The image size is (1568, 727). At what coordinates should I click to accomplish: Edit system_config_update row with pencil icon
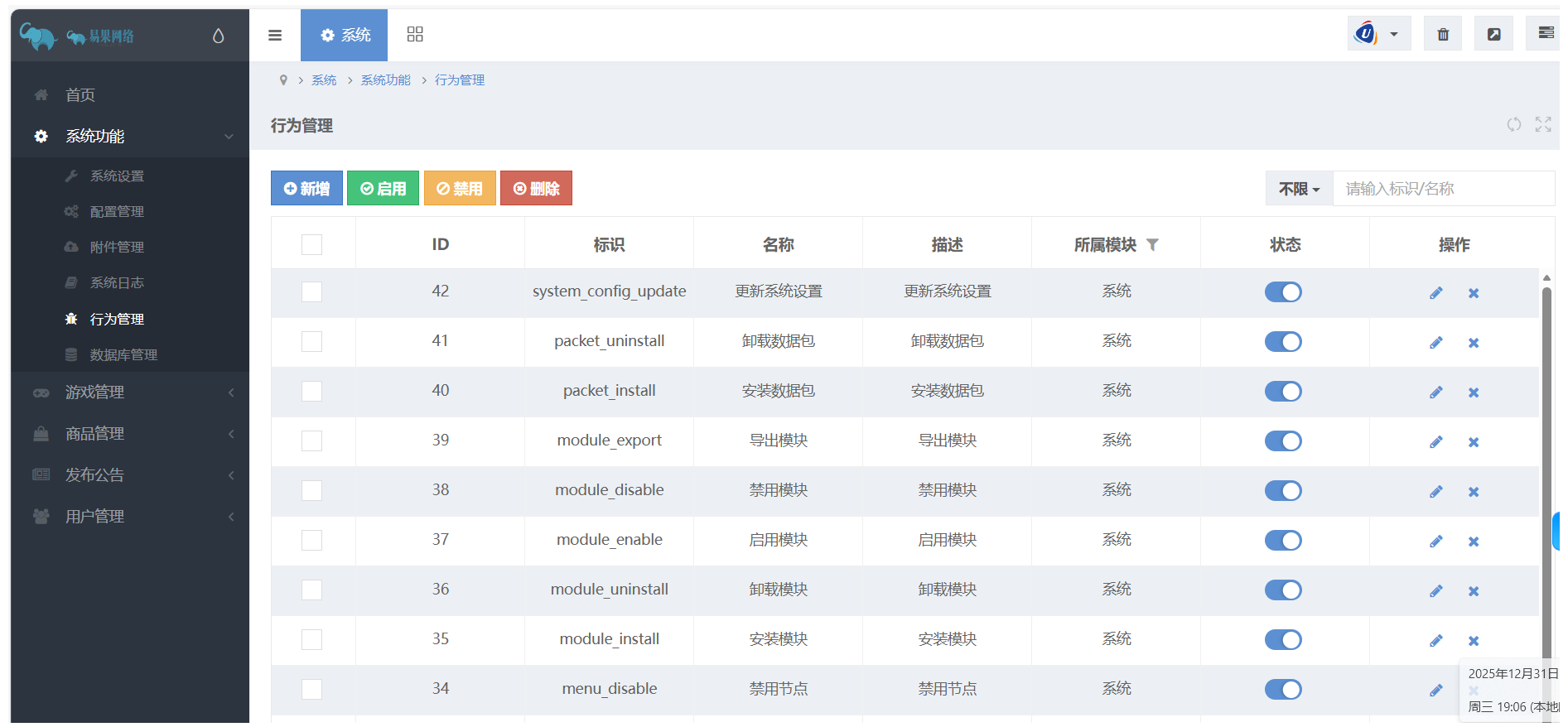1435,292
